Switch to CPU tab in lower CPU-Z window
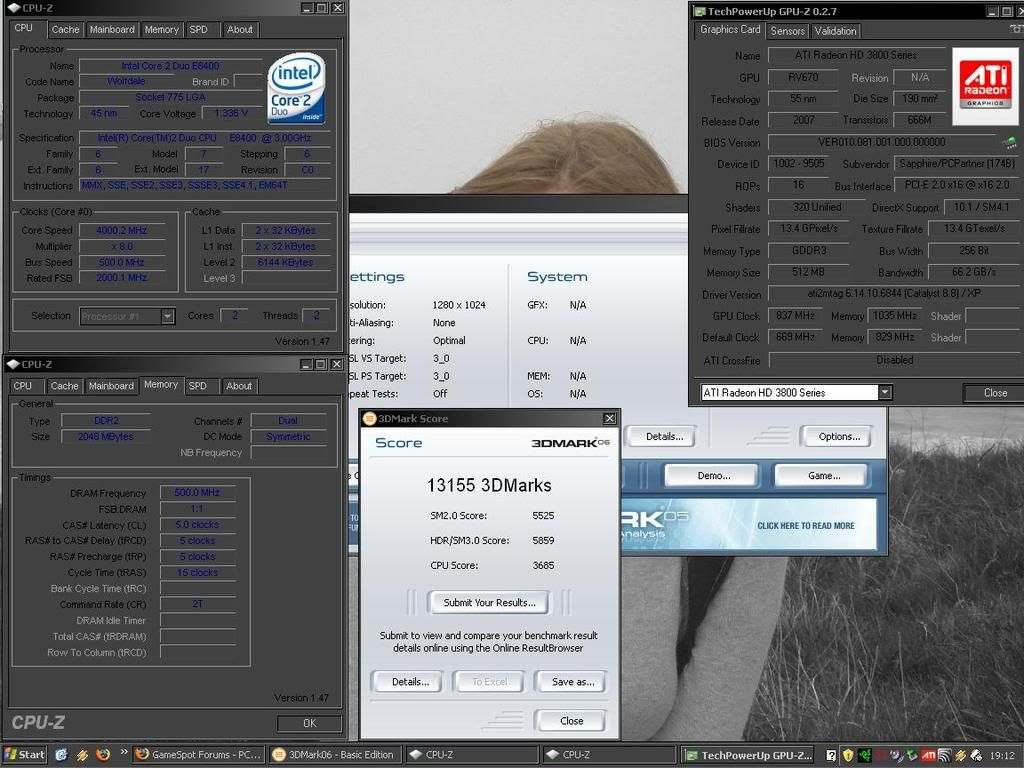Screen dimensions: 1024x768 click(x=23, y=386)
